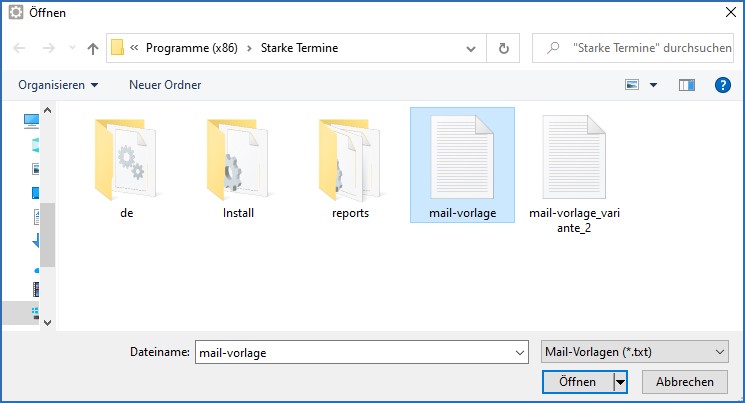Select the Install folder icon
This screenshot has height=403, width=745.
point(238,159)
